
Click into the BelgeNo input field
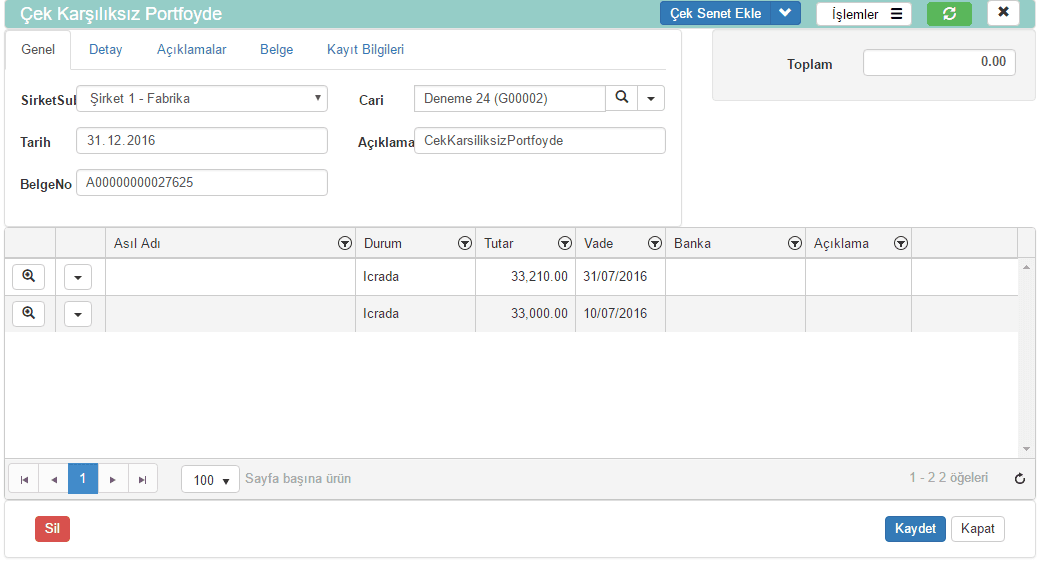click(201, 183)
